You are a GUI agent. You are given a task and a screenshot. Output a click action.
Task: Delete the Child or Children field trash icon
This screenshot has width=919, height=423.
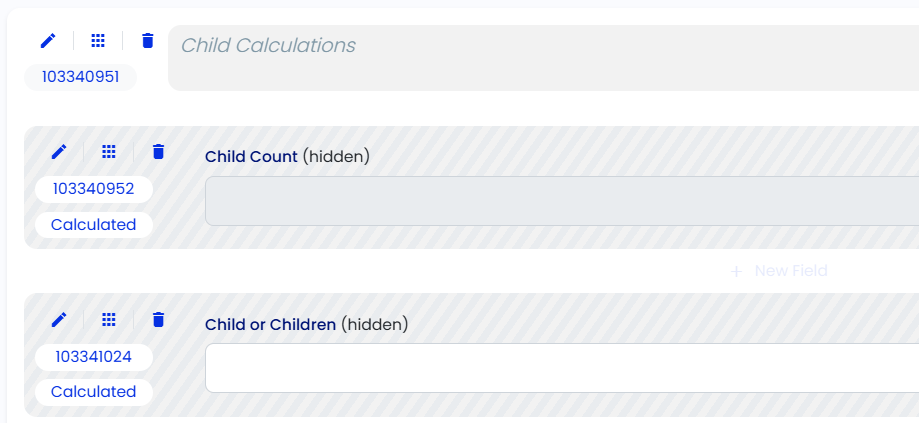(x=158, y=319)
